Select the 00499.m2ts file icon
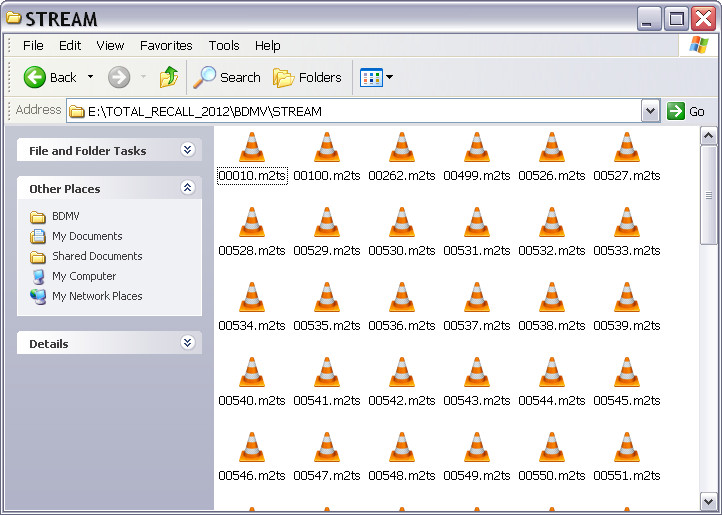This screenshot has height=515, width=722. tap(477, 147)
